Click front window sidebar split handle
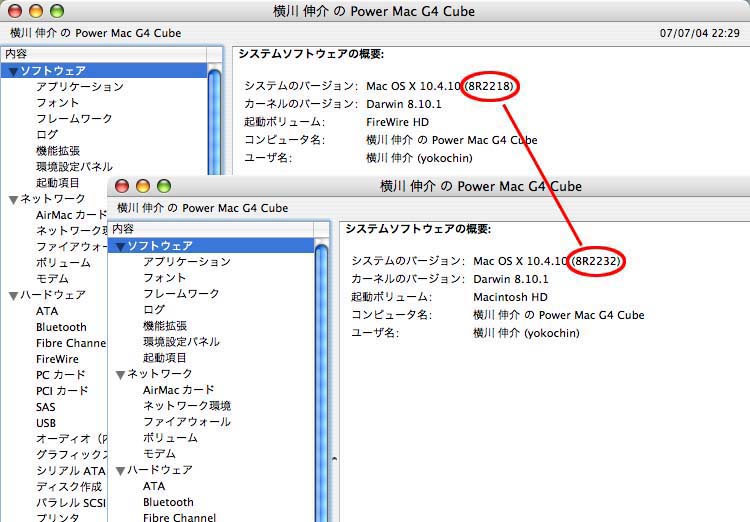750x522 pixels. coord(334,458)
